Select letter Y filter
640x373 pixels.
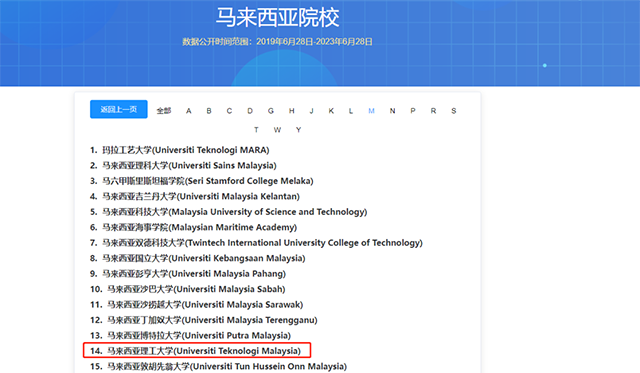pyautogui.click(x=298, y=130)
